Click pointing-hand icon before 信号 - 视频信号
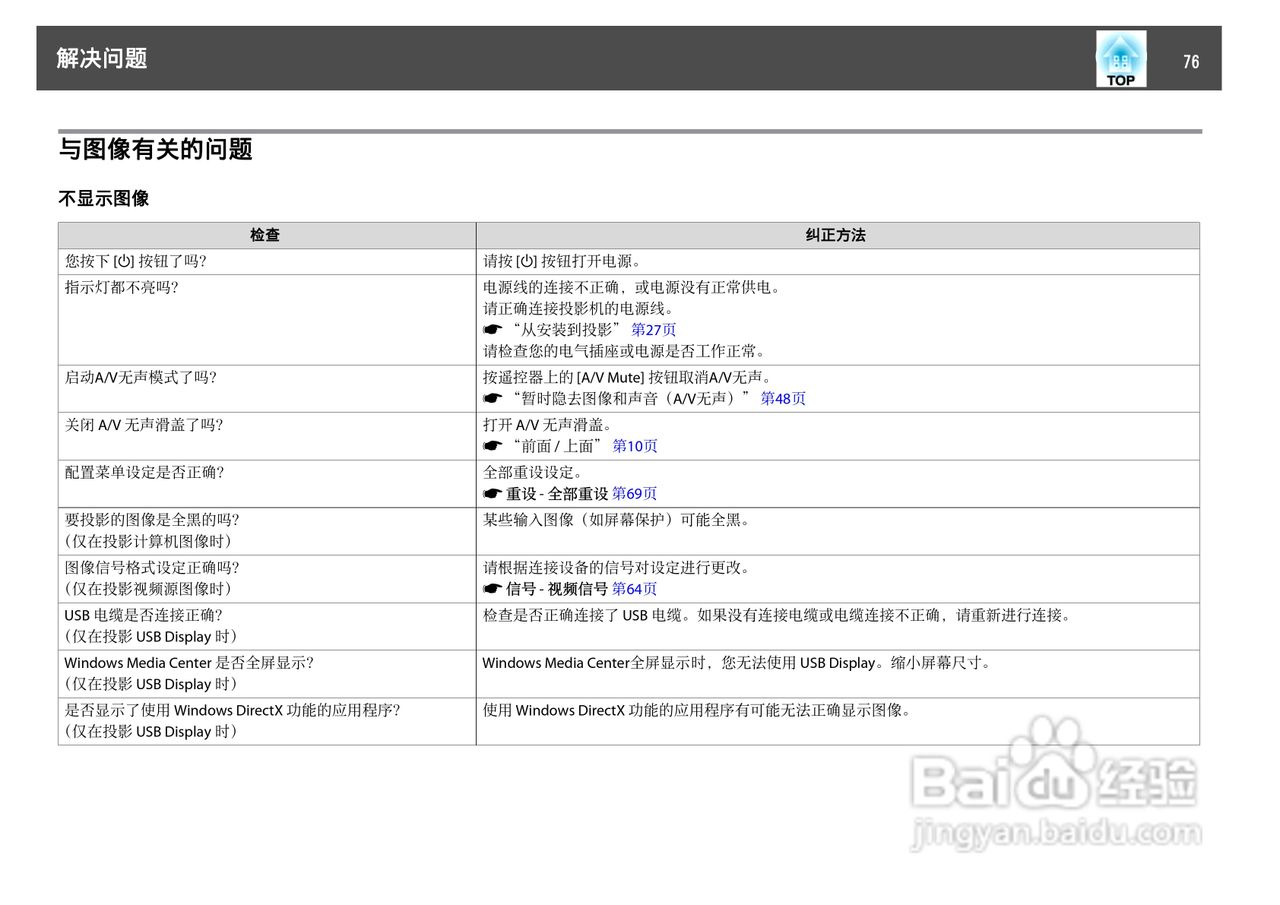 click(492, 589)
